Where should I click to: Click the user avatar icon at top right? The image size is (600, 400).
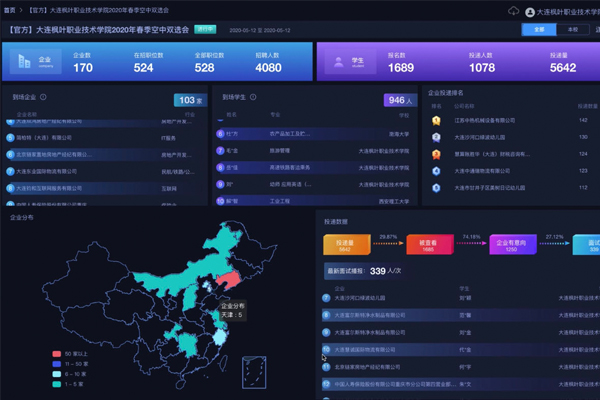tap(528, 10)
